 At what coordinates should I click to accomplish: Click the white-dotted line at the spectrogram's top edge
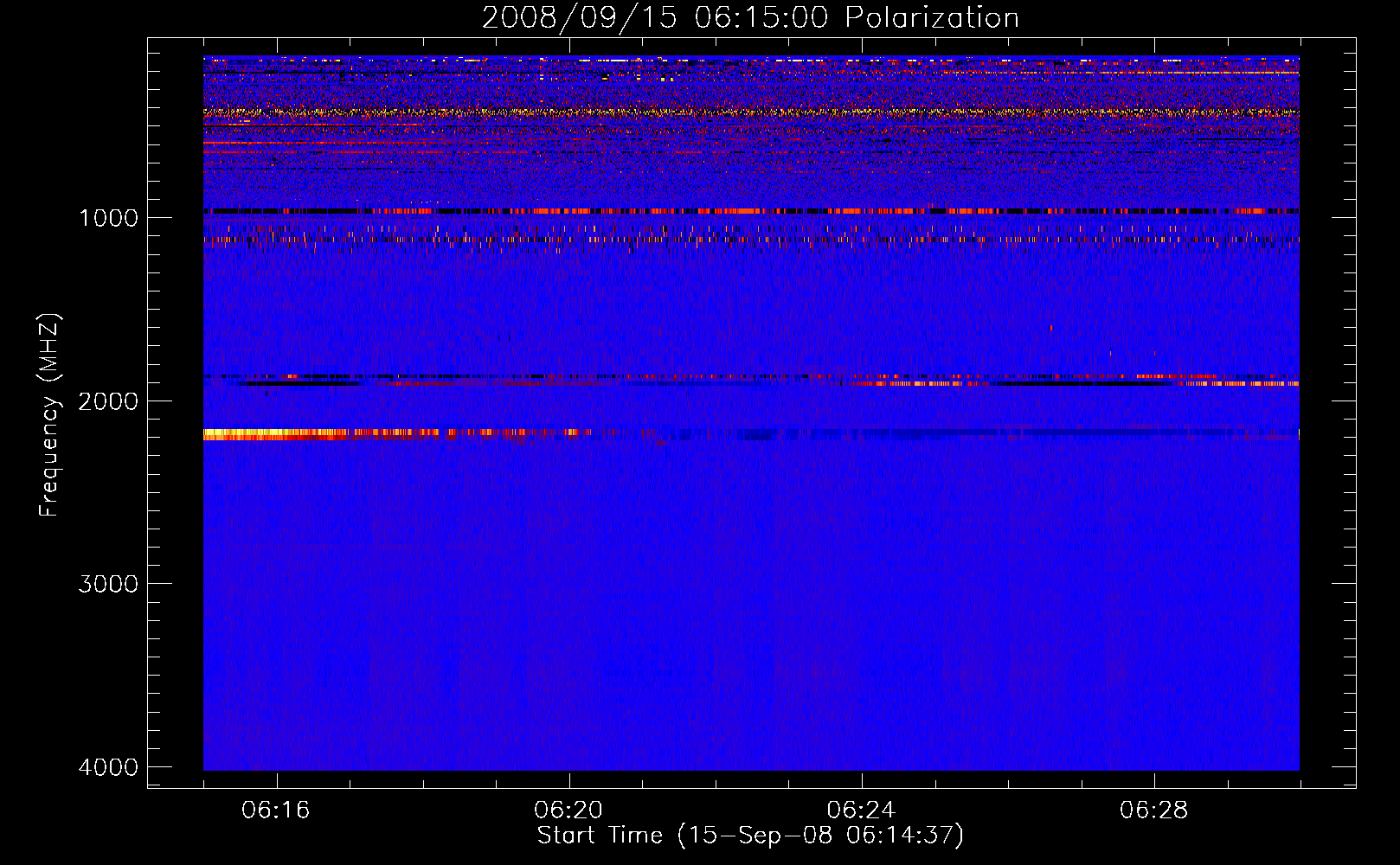click(x=606, y=60)
